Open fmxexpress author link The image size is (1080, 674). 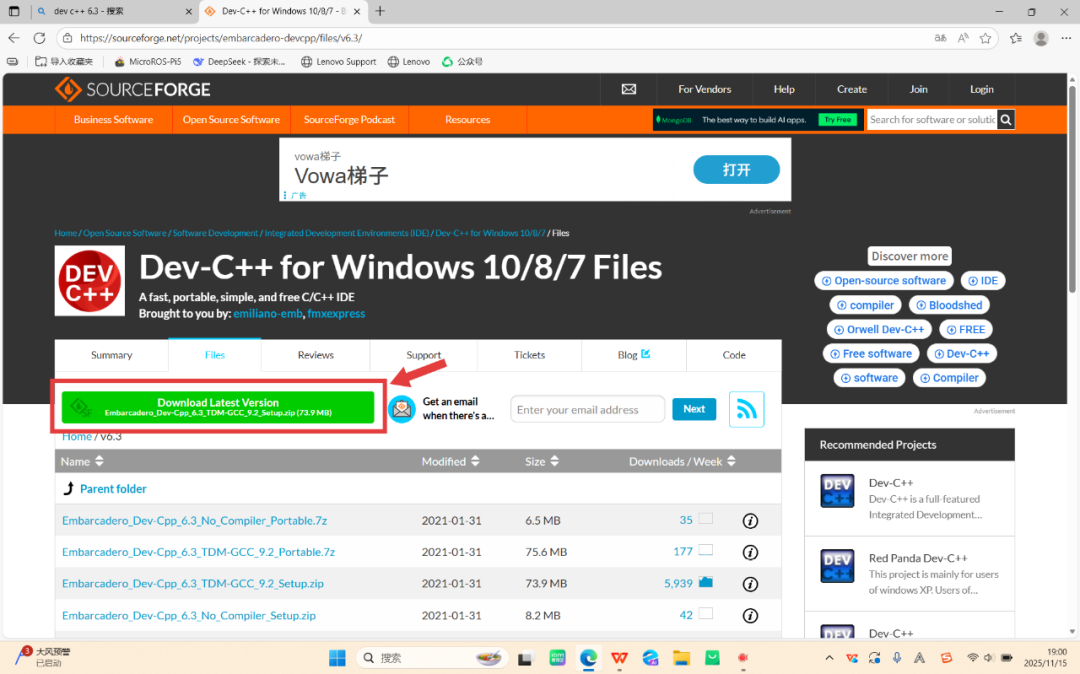(336, 314)
